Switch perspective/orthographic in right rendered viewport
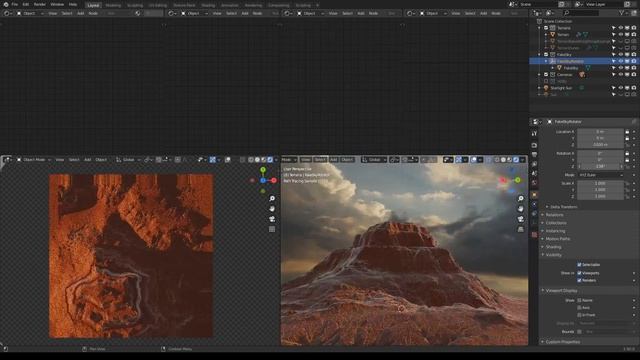Image resolution: width=640 pixels, height=360 pixels. [x=520, y=229]
